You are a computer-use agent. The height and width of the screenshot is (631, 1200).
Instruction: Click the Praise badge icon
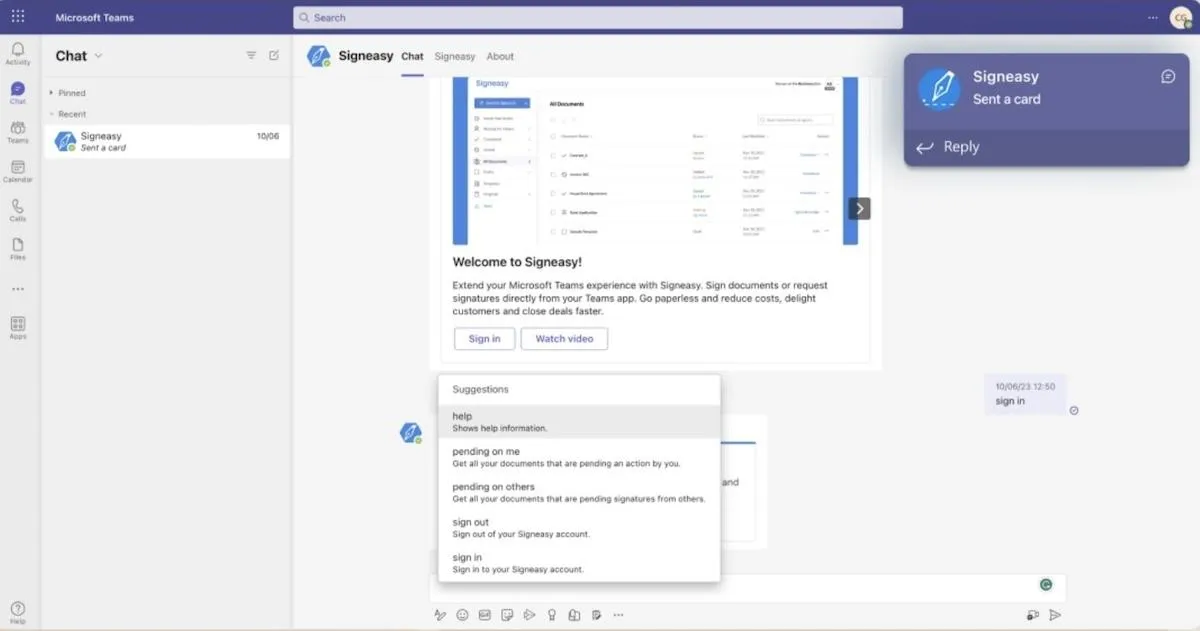click(551, 615)
